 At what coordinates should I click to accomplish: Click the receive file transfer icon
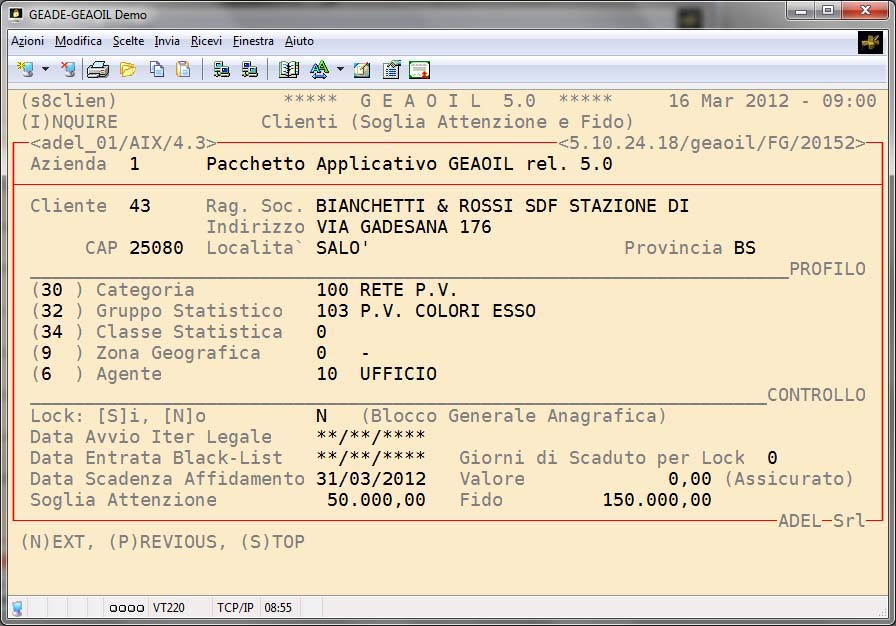tap(250, 70)
